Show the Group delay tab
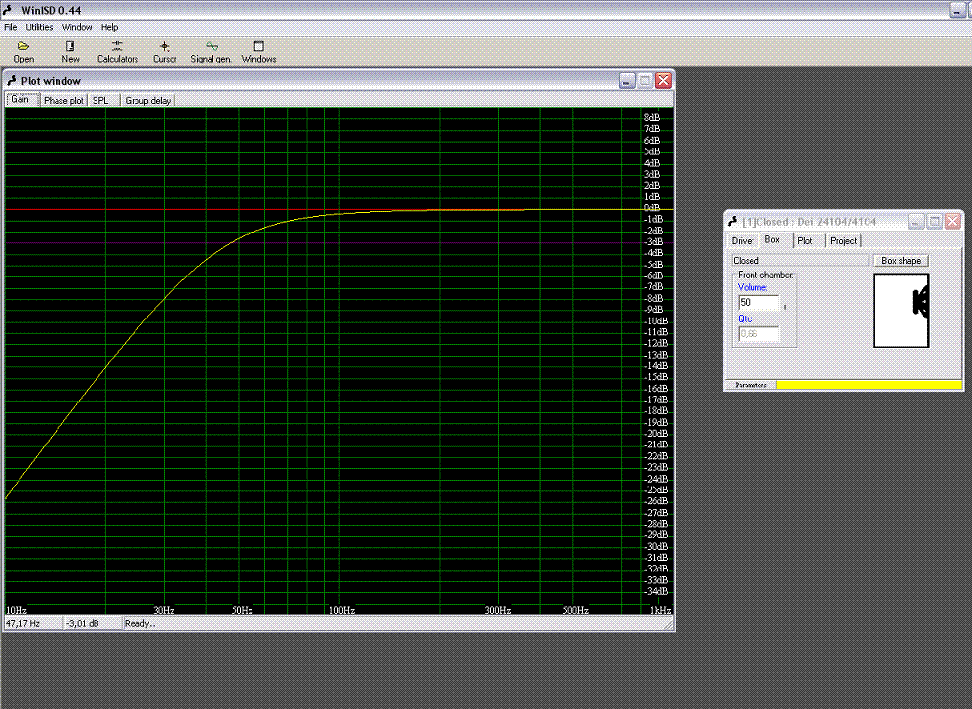The image size is (972, 709). point(148,100)
